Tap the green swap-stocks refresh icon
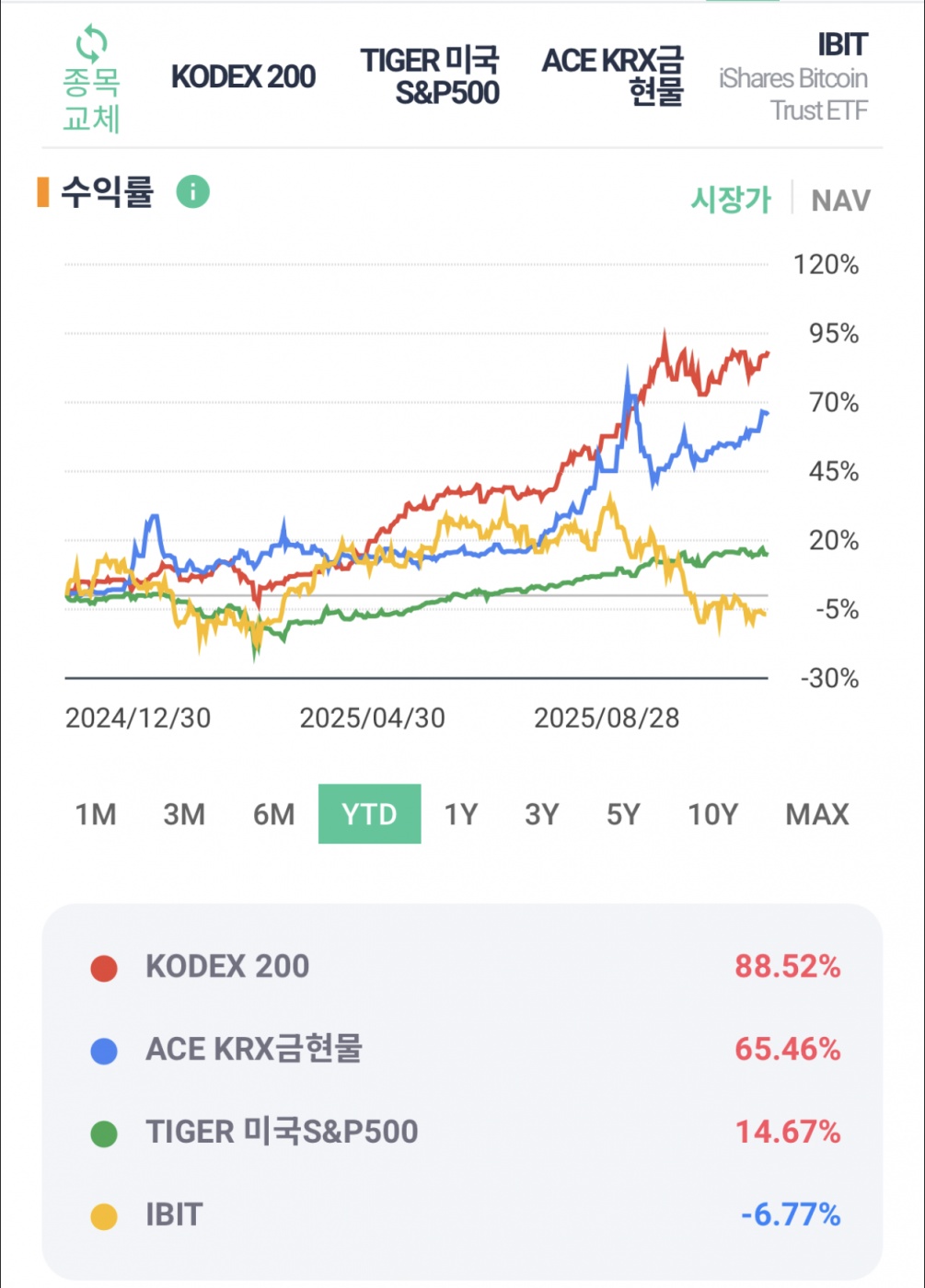The image size is (925, 1288). [x=91, y=43]
